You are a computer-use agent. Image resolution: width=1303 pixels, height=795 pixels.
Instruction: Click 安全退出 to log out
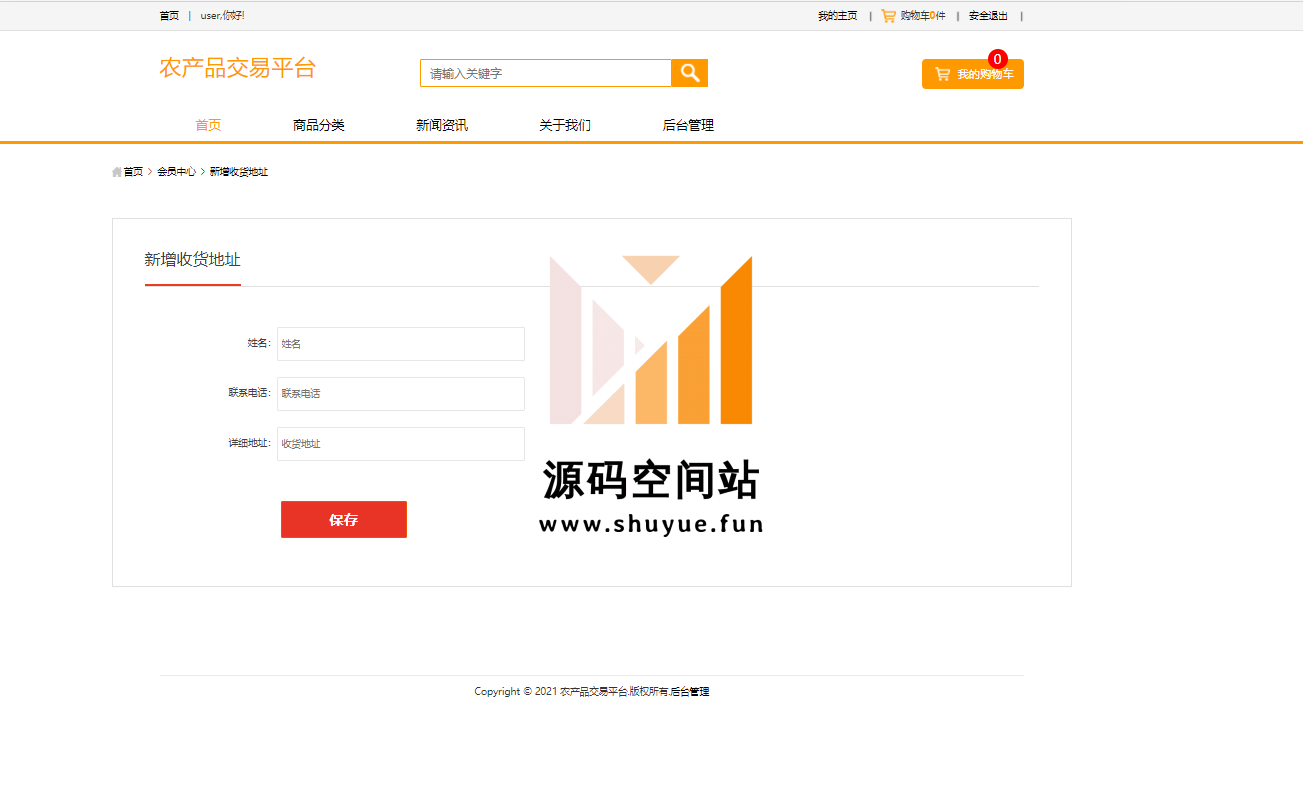pos(988,16)
